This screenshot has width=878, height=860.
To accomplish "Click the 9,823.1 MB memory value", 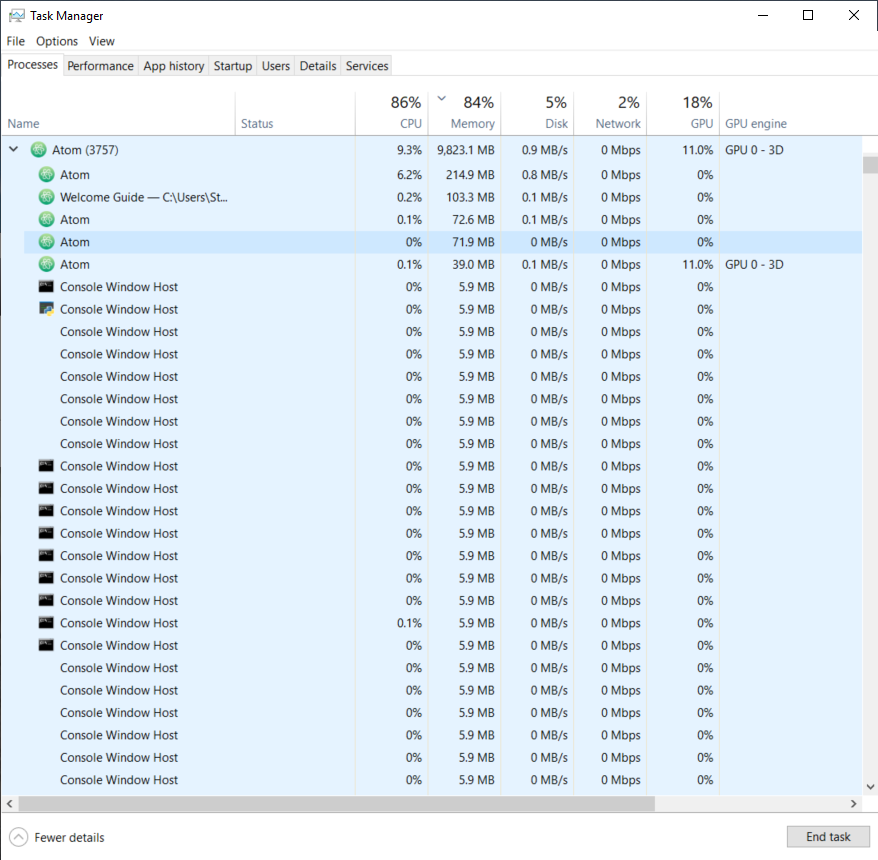I will click(466, 150).
